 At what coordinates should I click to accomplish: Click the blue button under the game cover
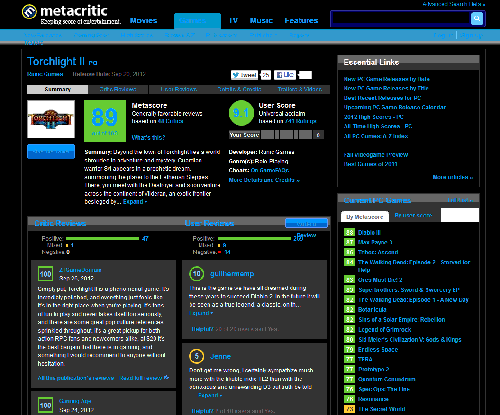(x=51, y=151)
